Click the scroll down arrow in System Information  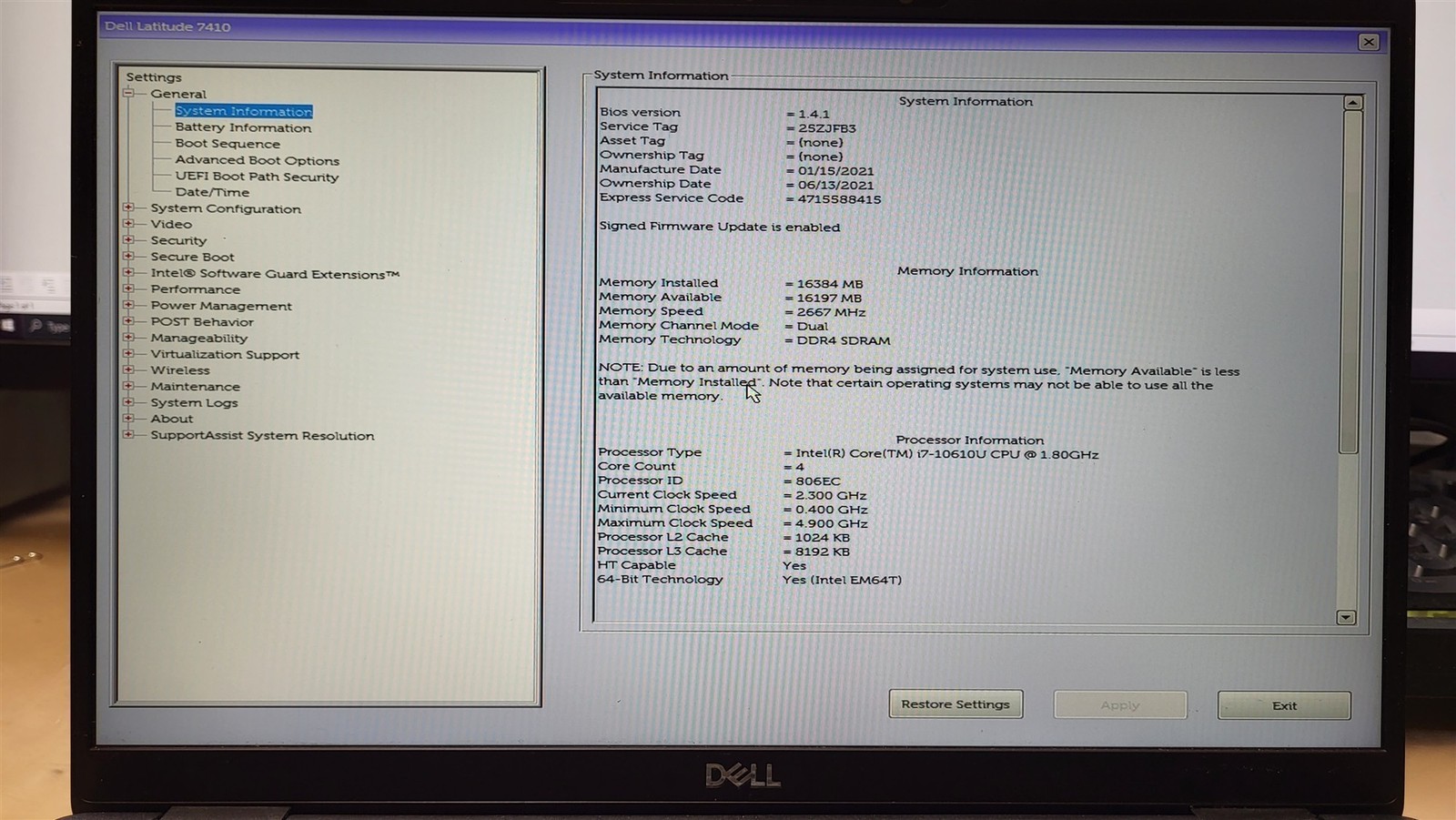(1346, 617)
